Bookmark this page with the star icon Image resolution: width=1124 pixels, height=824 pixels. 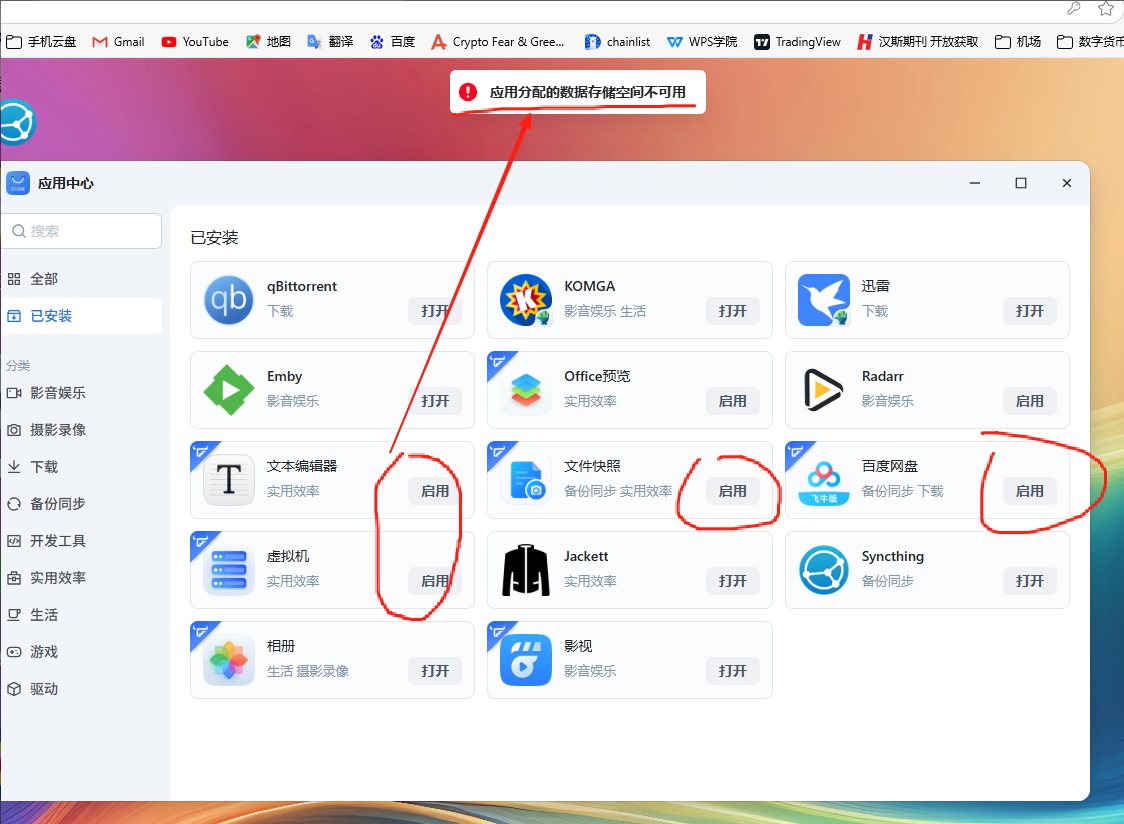pos(1105,9)
